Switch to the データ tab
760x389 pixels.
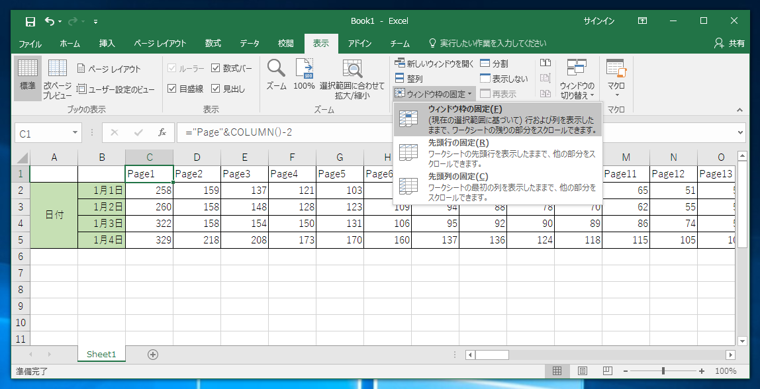(249, 44)
